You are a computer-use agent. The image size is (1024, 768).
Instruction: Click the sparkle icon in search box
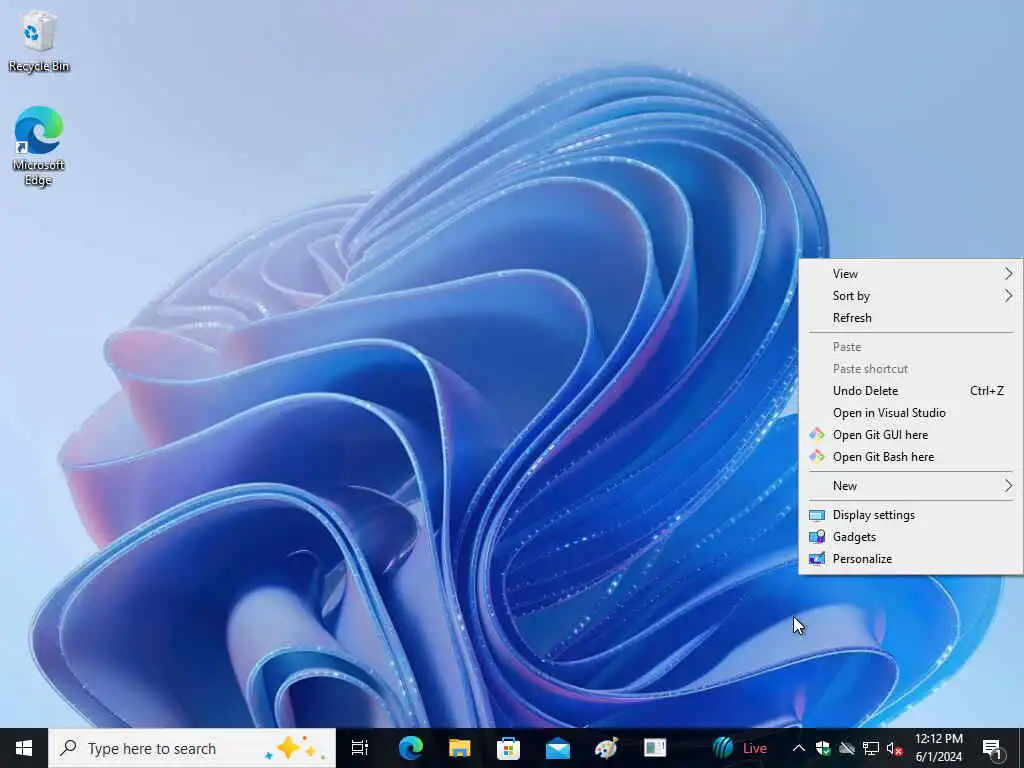pos(295,748)
